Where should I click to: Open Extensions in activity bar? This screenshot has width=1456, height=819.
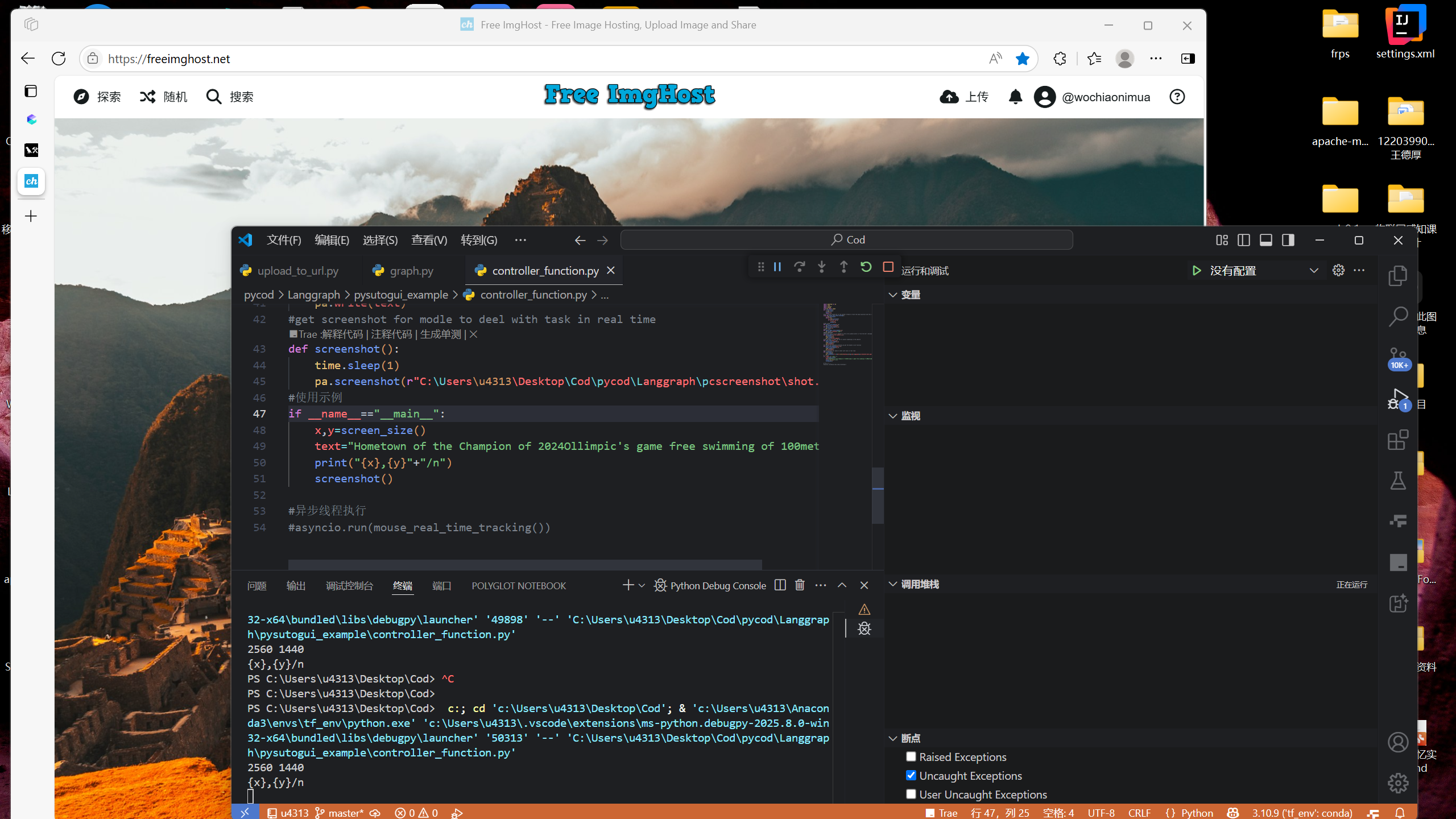[x=1397, y=440]
